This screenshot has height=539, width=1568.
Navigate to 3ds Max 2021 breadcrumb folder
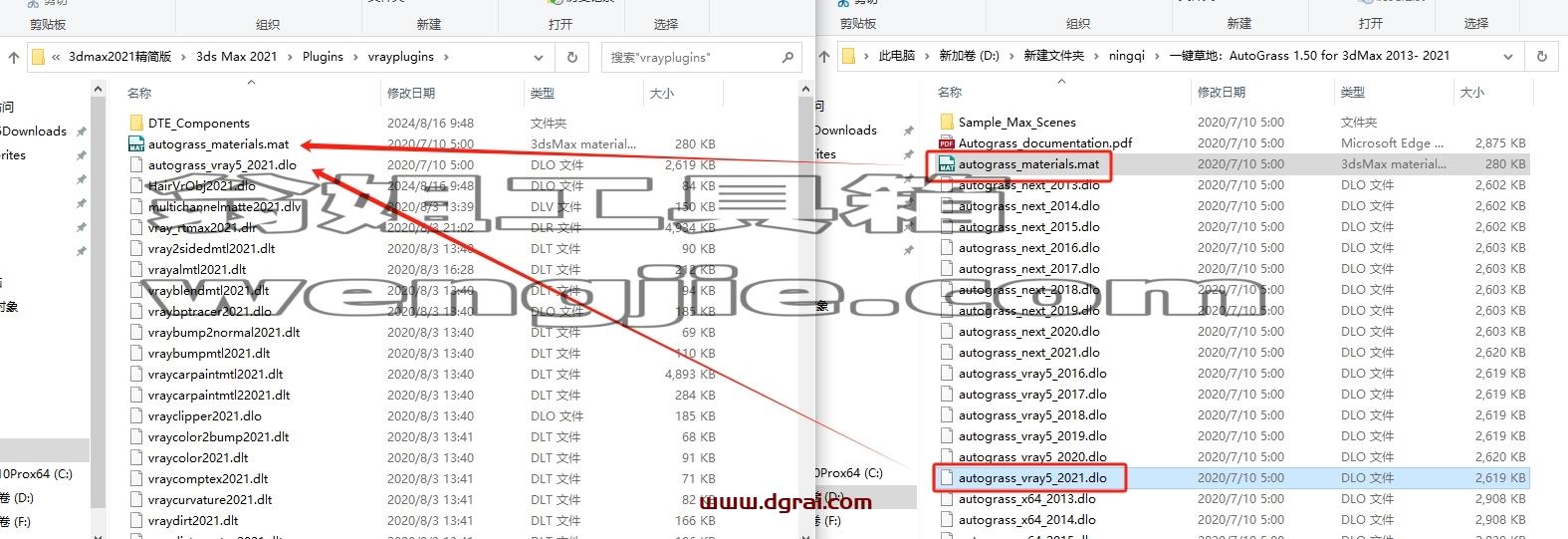237,57
